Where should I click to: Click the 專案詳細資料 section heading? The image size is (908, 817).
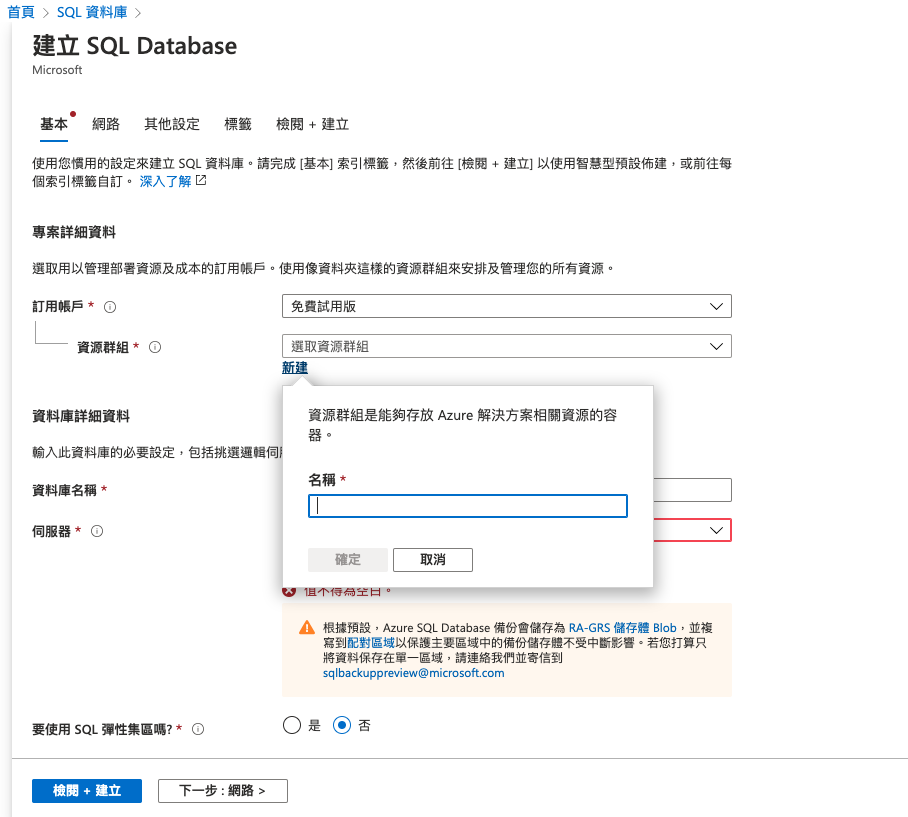[x=74, y=232]
